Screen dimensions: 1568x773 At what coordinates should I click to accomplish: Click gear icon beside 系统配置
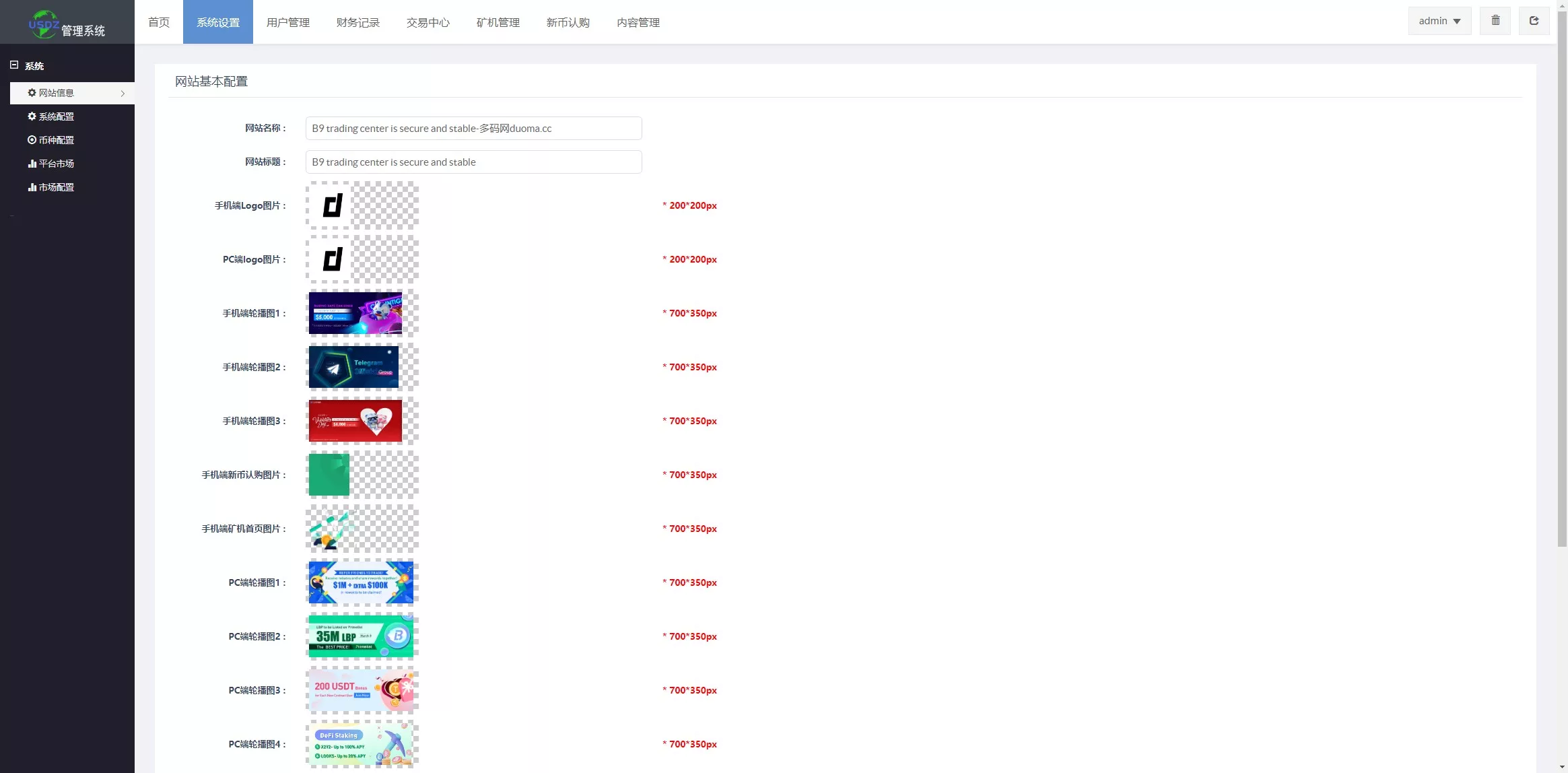coord(32,116)
